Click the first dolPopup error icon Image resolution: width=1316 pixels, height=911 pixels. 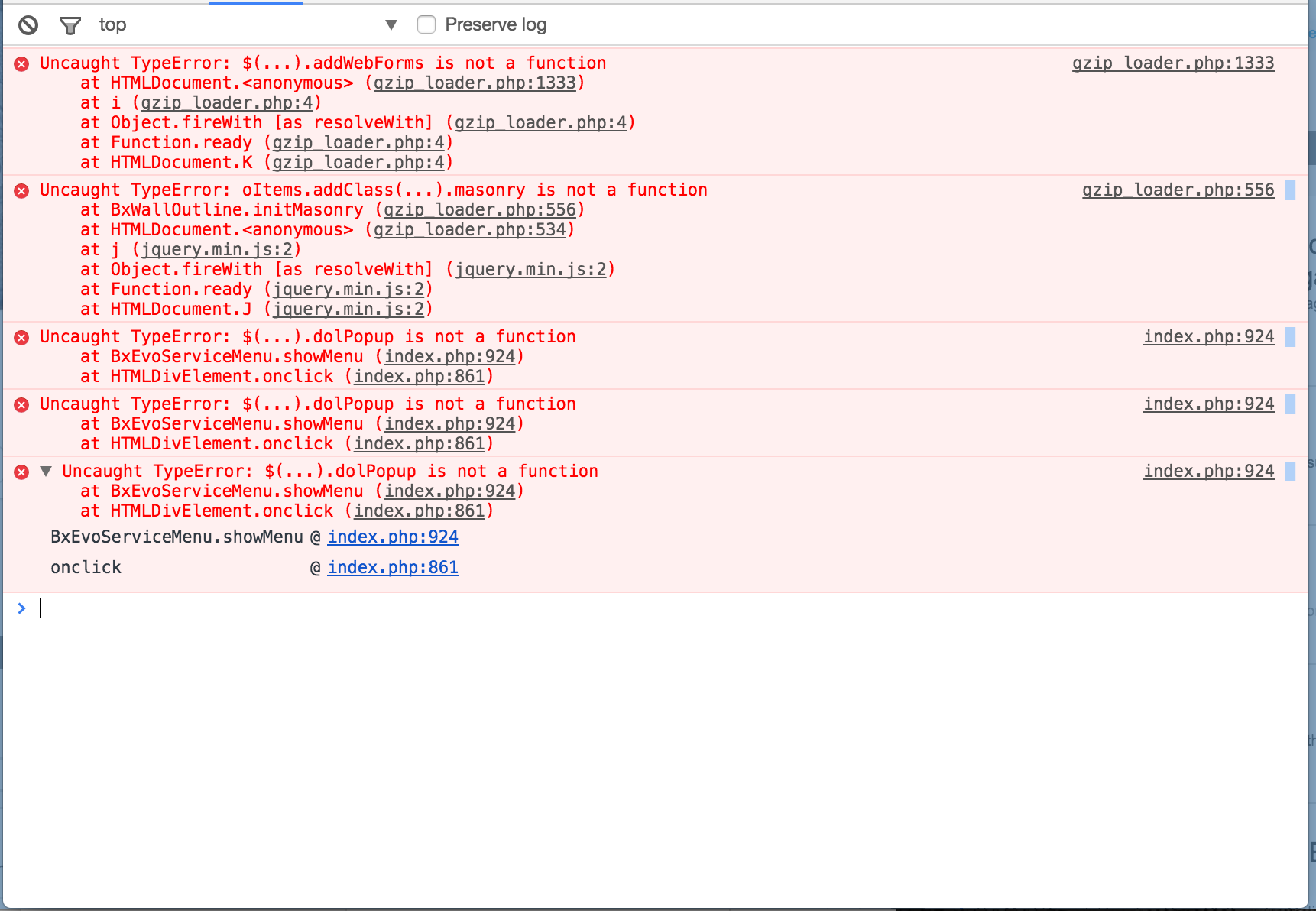[x=22, y=337]
